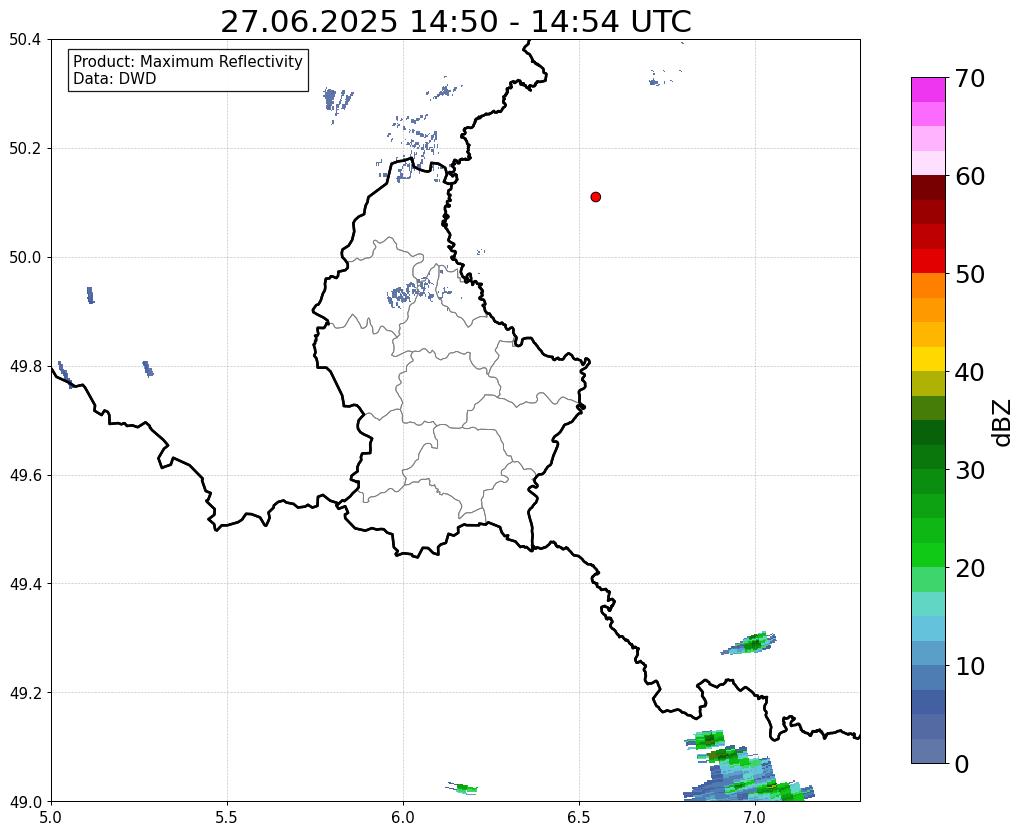Select the "Product: Maximum Reflectivity" label
The image size is (1023, 834).
coord(188,61)
